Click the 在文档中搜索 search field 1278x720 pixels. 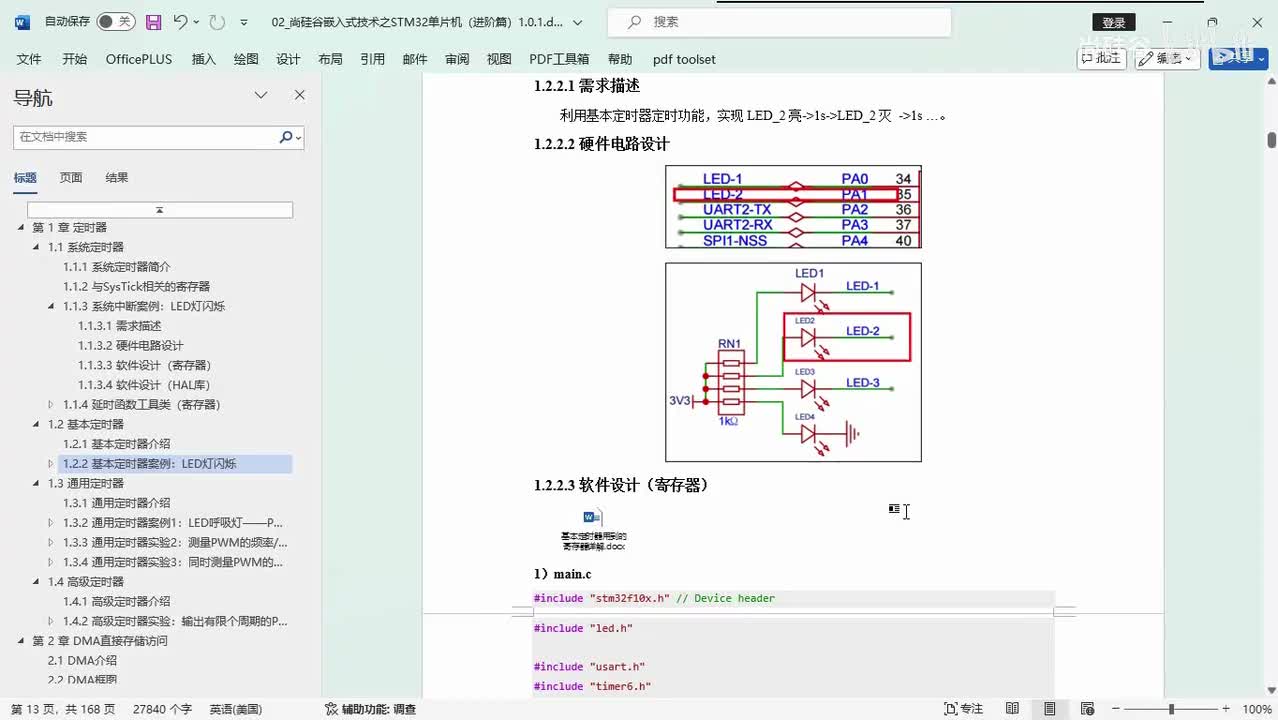coord(145,137)
